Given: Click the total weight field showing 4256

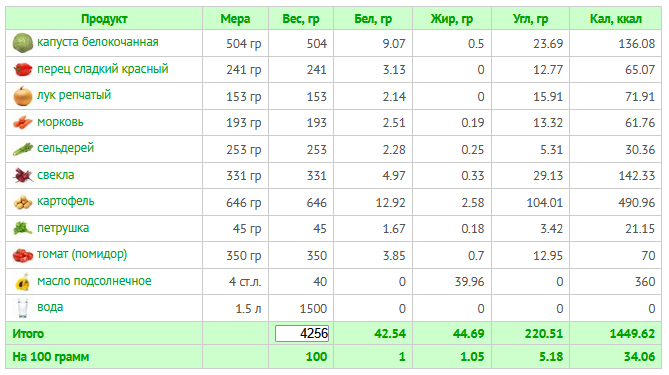Looking at the screenshot, I should [302, 333].
